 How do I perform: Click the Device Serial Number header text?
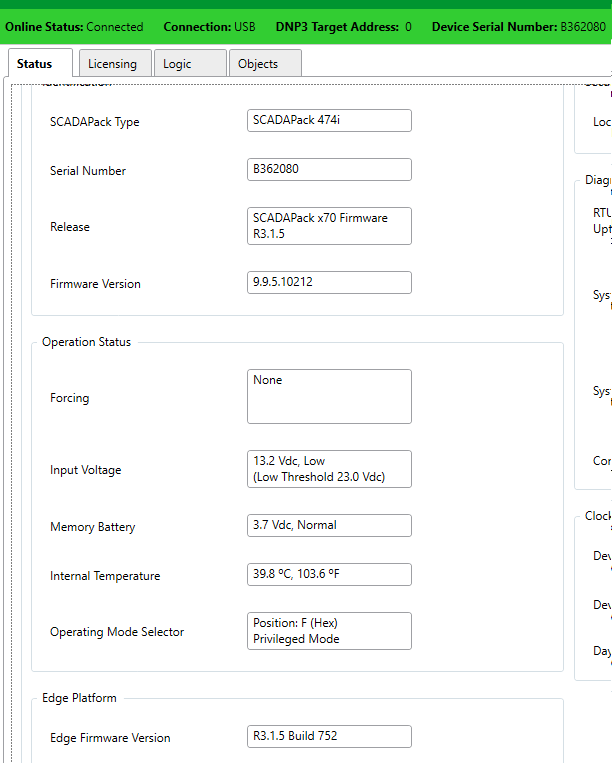point(519,27)
